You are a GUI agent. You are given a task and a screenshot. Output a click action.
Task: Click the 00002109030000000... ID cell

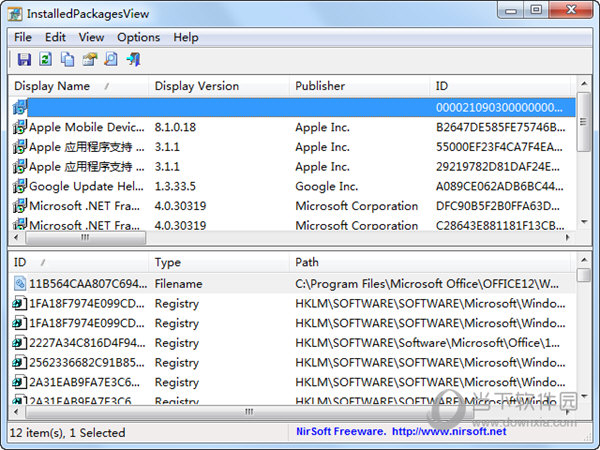coord(499,108)
